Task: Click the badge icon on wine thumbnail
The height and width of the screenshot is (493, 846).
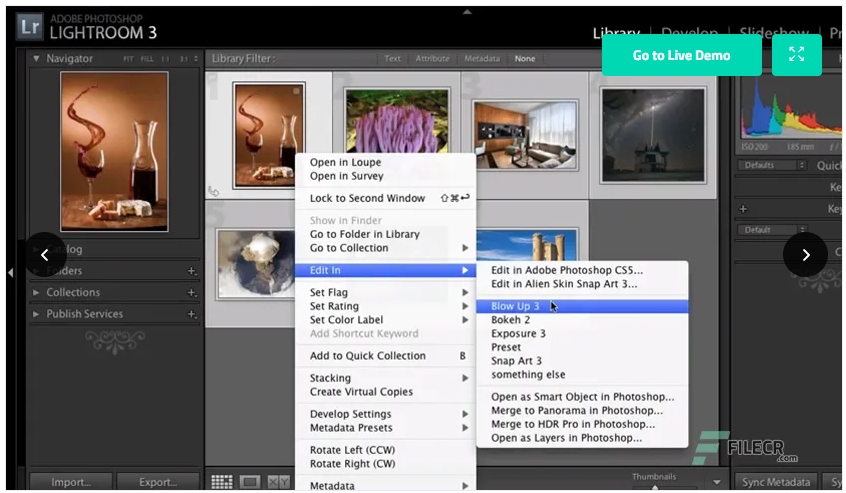Action: (x=214, y=191)
